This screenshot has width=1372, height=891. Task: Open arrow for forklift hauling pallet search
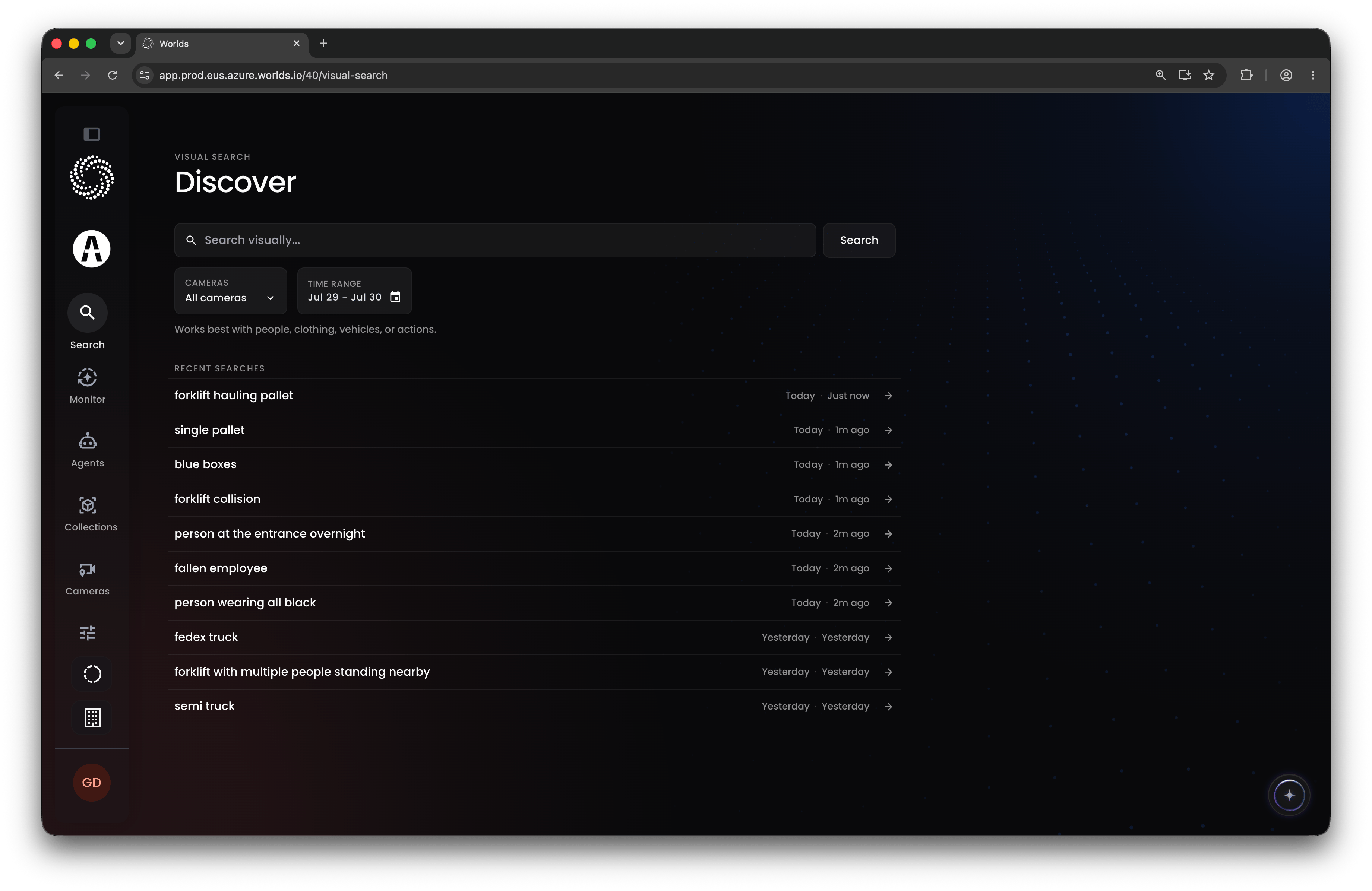click(888, 395)
